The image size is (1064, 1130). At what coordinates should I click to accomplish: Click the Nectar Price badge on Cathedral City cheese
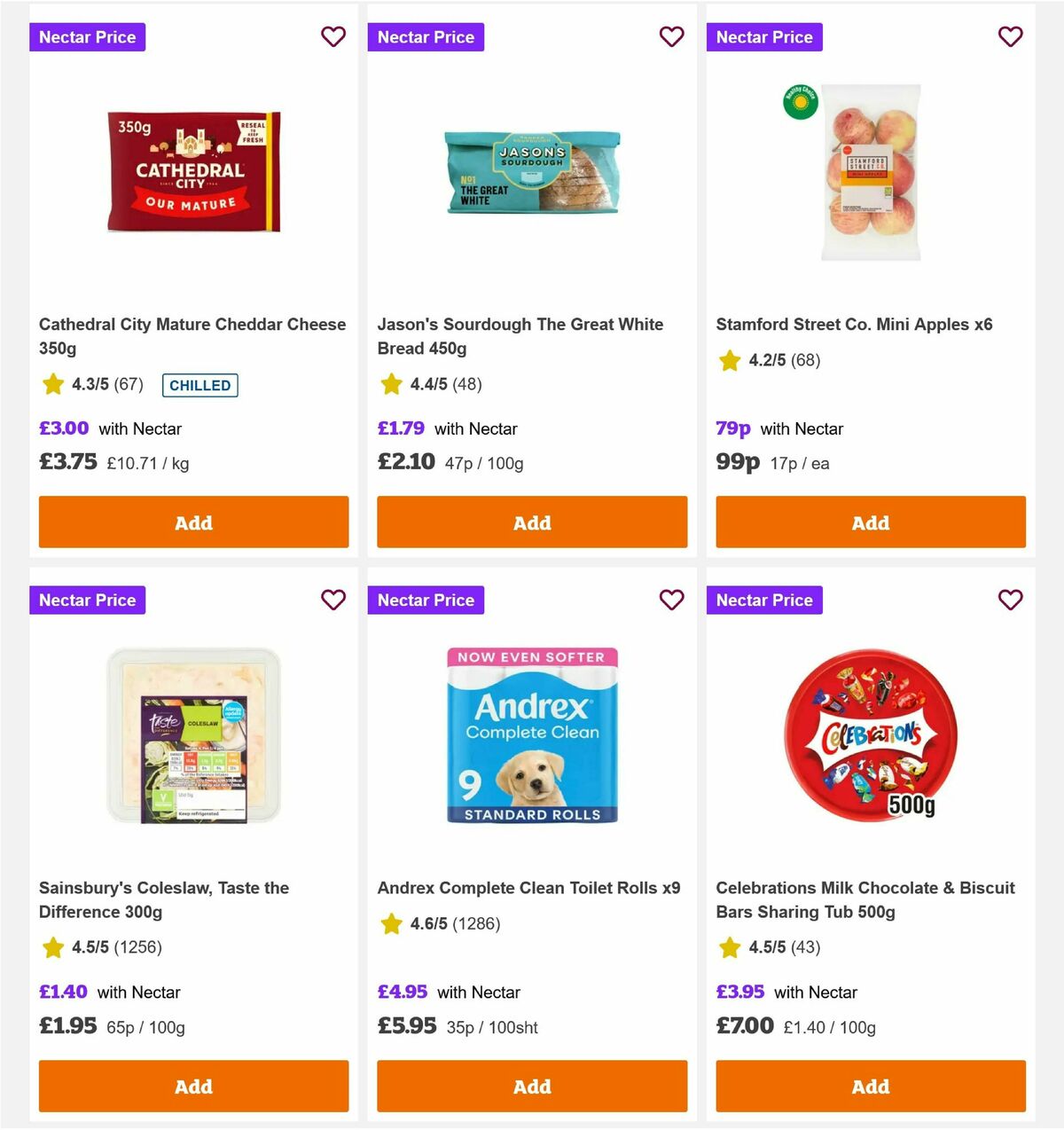point(87,37)
